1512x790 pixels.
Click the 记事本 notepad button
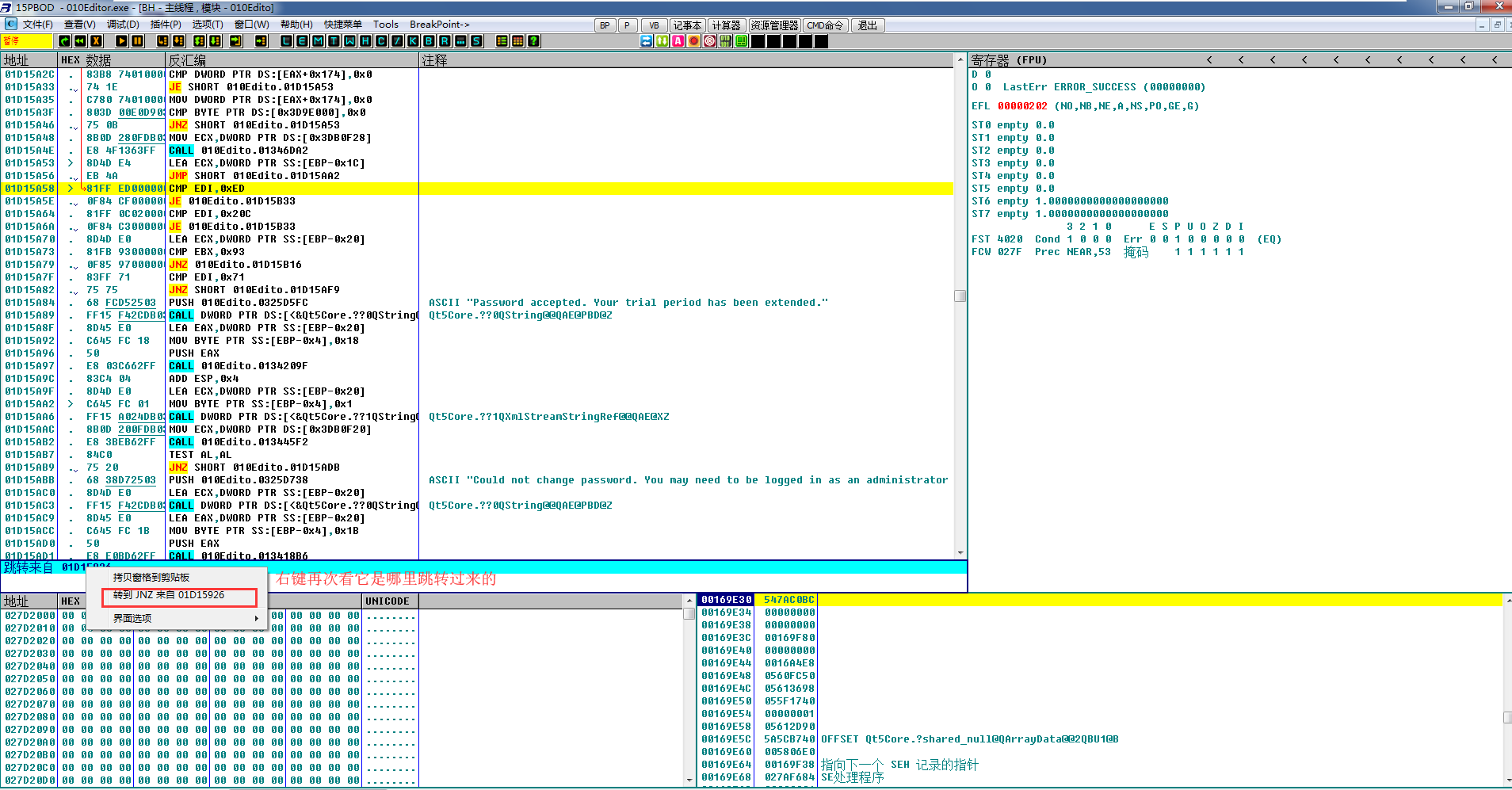[x=687, y=25]
